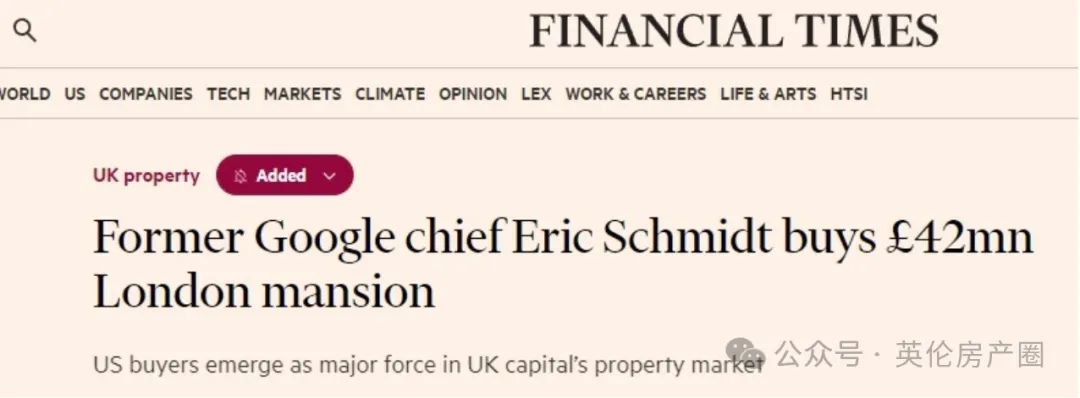The width and height of the screenshot is (1080, 398).
Task: Click the US buyers subheading text
Action: (428, 364)
